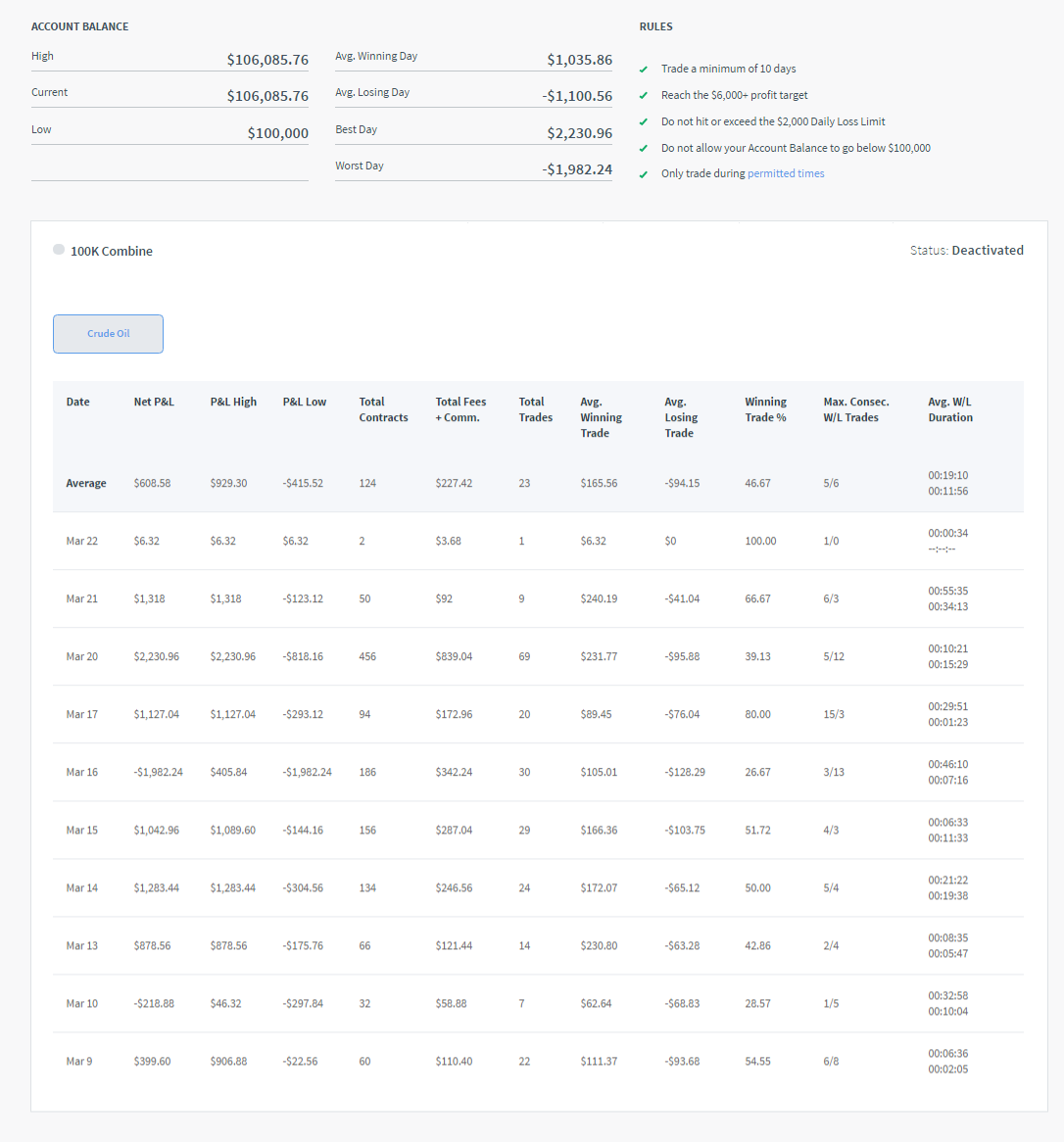Click the checkmark next to Account Balance rule
The image size is (1064, 1144).
pos(644,149)
